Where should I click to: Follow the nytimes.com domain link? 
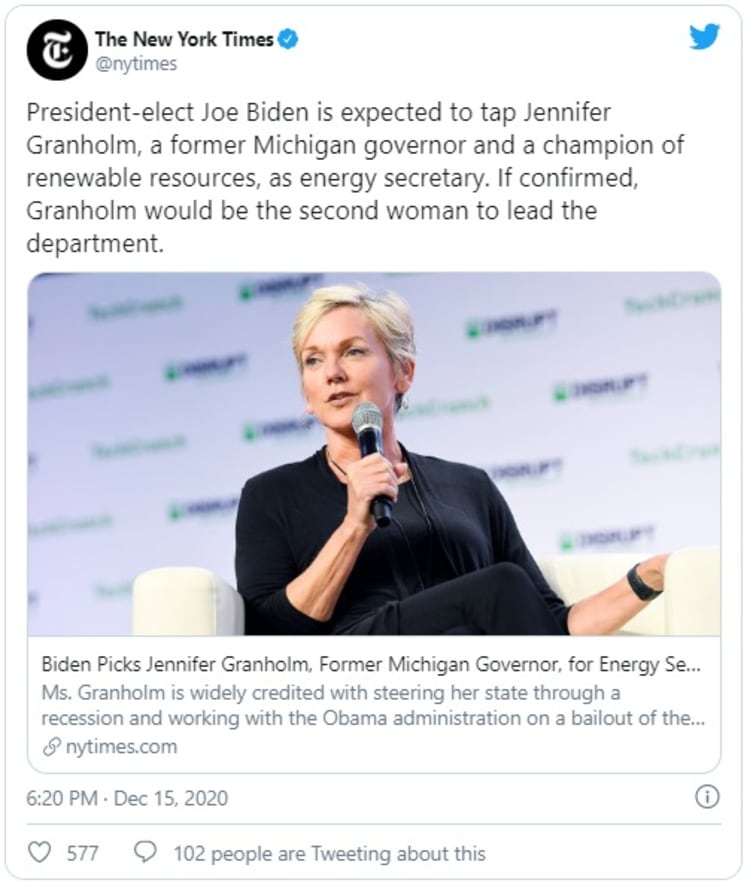118,746
